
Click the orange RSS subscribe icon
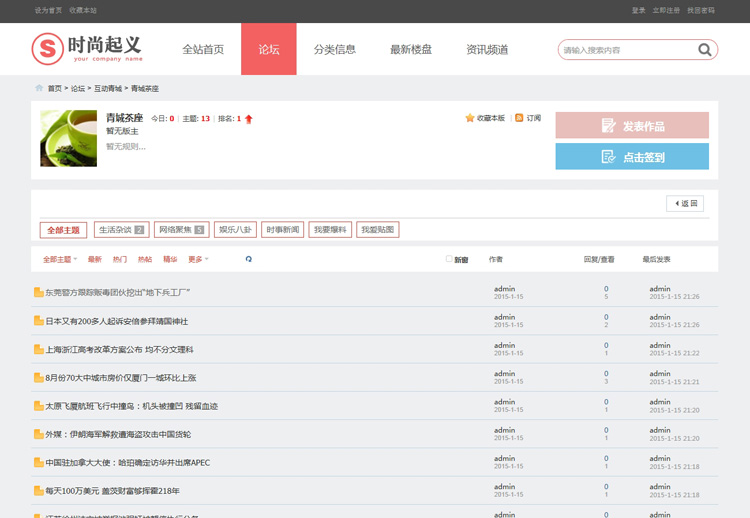pos(519,118)
